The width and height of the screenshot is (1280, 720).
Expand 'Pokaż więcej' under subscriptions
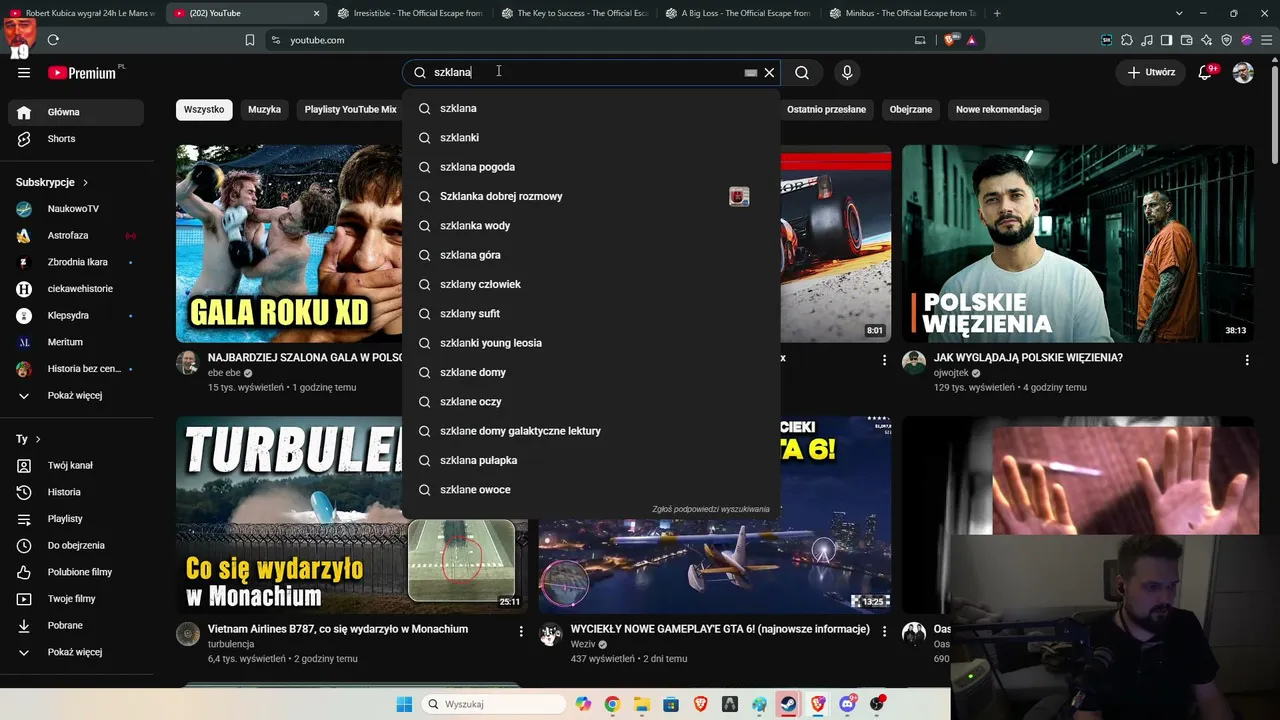click(76, 396)
